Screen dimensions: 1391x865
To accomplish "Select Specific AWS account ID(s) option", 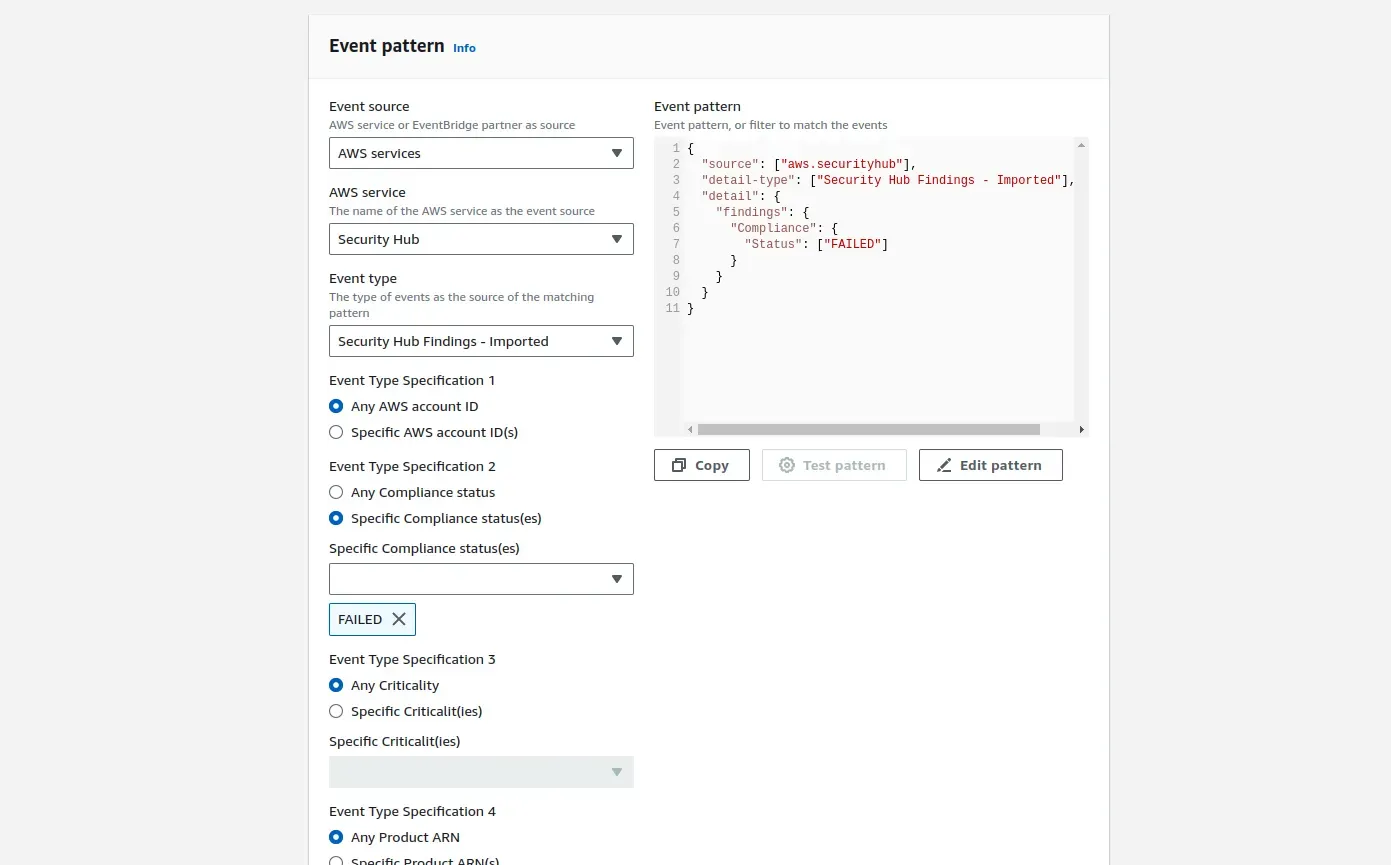I will tap(336, 432).
